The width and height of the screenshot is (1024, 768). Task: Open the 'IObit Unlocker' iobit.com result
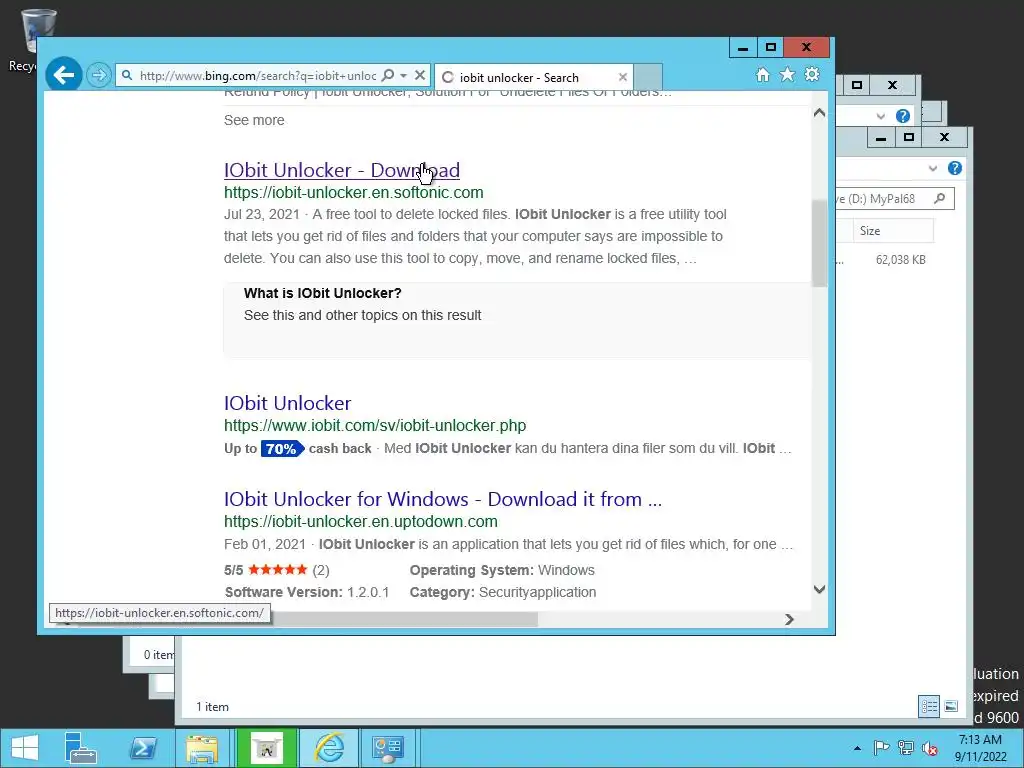287,403
